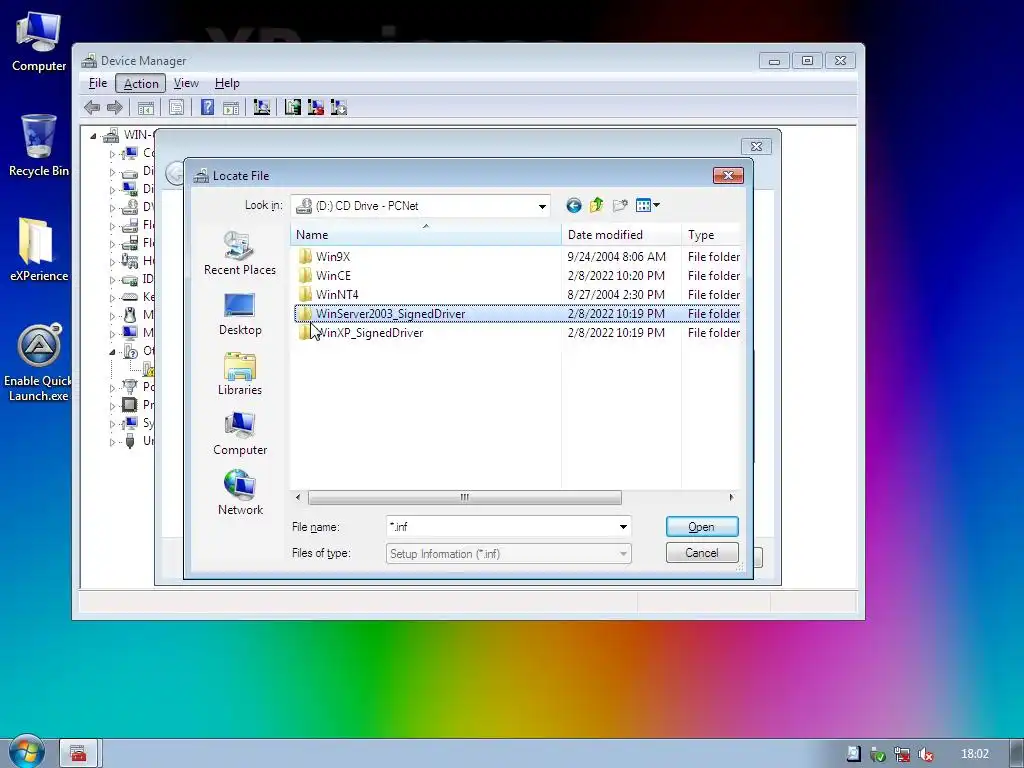The width and height of the screenshot is (1024, 768).
Task: Select the WinCE folder
Action: [516, 276]
